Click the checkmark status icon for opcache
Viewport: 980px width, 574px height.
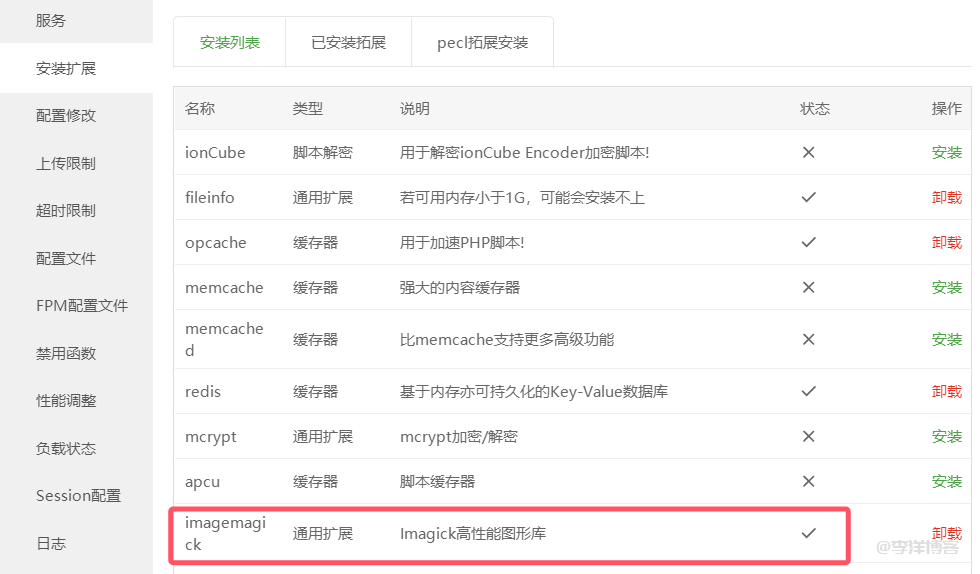[x=808, y=243]
